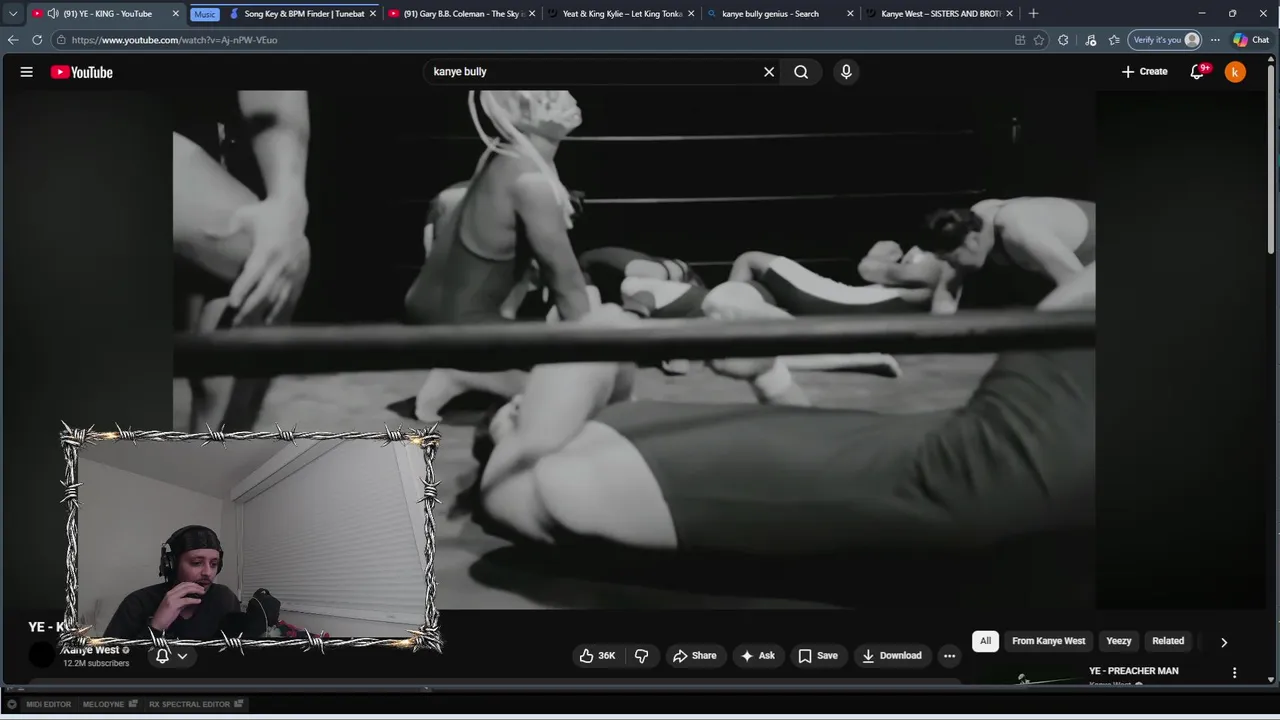Open the YE - PREACHER MAN video
Image resolution: width=1280 pixels, height=720 pixels.
point(1133,671)
